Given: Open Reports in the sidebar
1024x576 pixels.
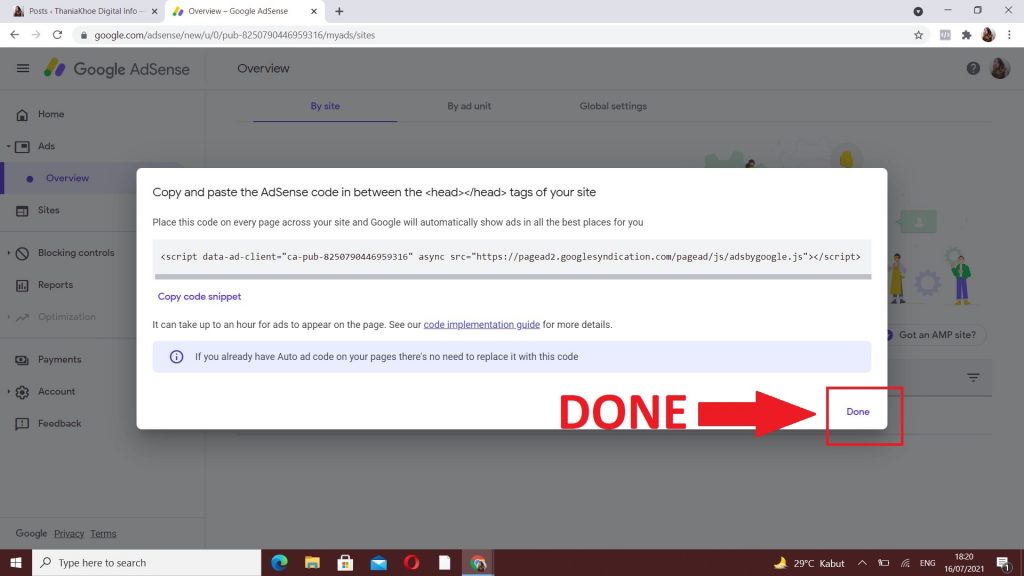Looking at the screenshot, I should click(56, 285).
